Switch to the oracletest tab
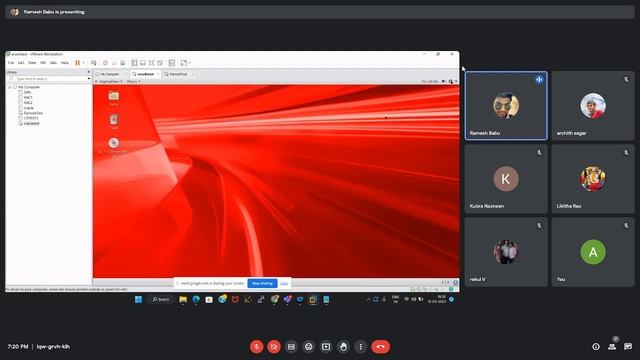 (x=145, y=74)
